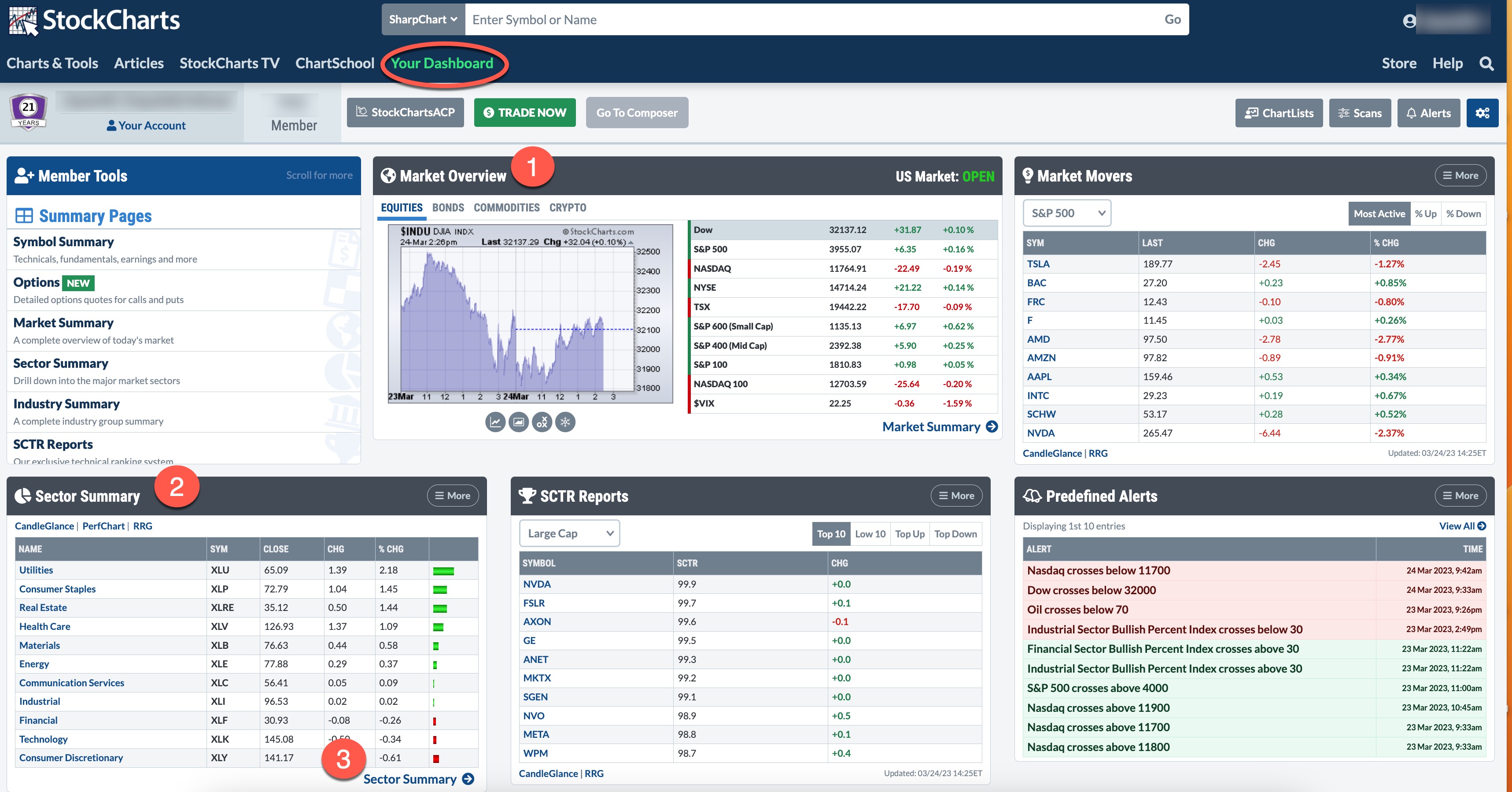Image resolution: width=1512 pixels, height=792 pixels.
Task: Click the TRADE NOW button
Action: click(x=525, y=113)
